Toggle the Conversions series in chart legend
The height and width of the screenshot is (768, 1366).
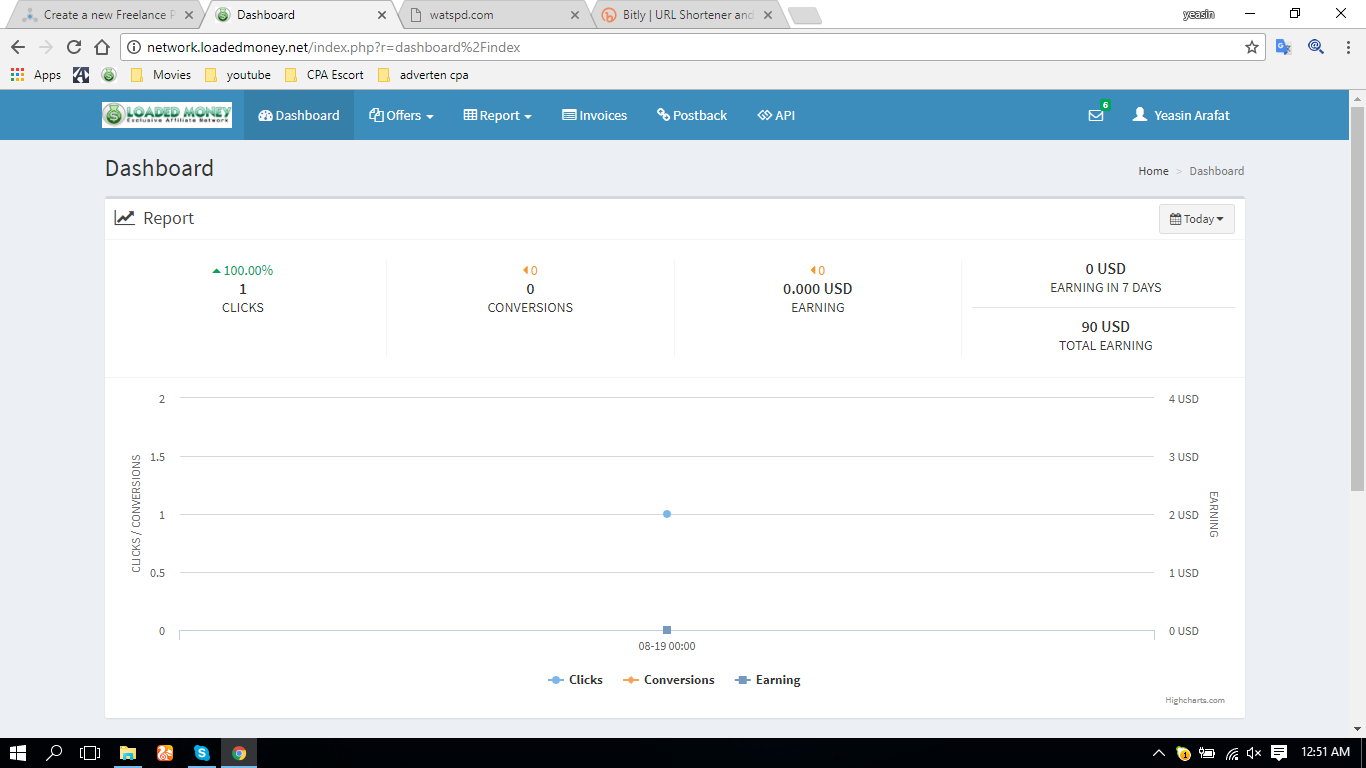click(x=669, y=680)
